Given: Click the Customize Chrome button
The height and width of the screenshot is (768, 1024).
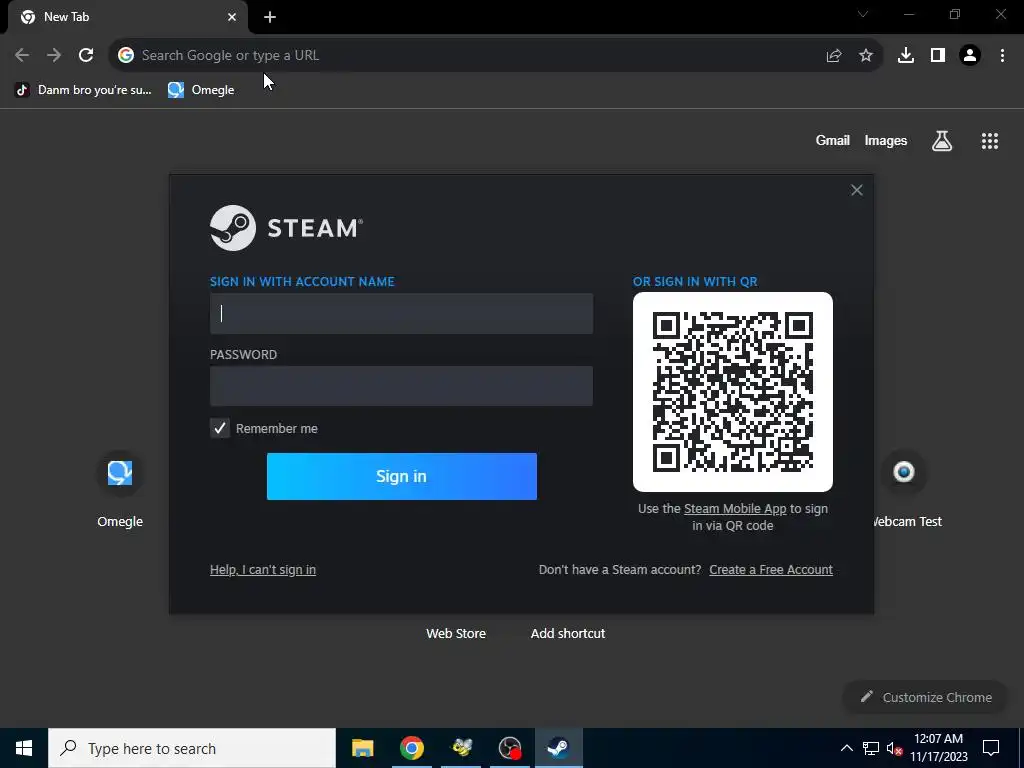Looking at the screenshot, I should (x=926, y=697).
